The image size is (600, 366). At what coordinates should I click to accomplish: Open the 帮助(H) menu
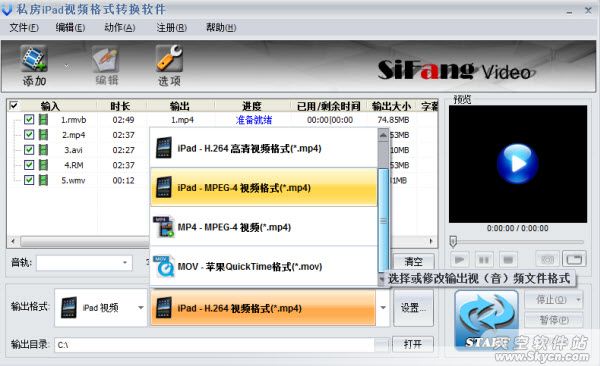(221, 28)
